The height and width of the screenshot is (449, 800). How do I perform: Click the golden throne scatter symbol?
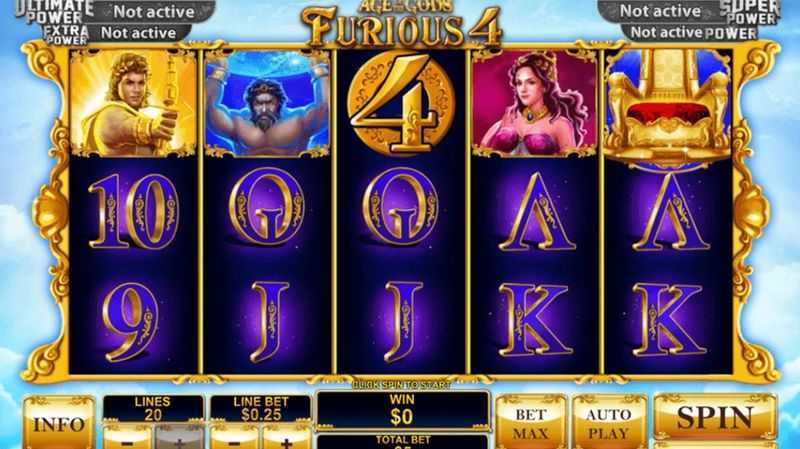[668, 108]
